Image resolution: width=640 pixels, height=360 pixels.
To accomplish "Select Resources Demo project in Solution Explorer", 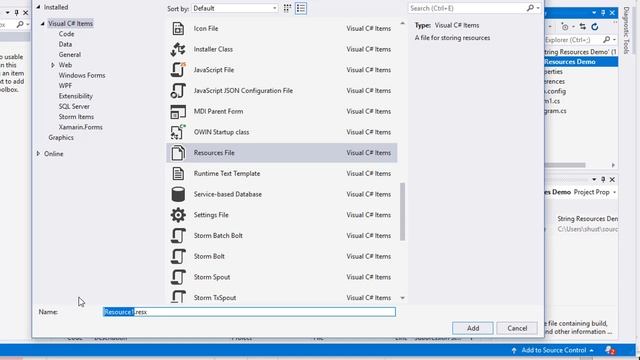I will [581, 62].
